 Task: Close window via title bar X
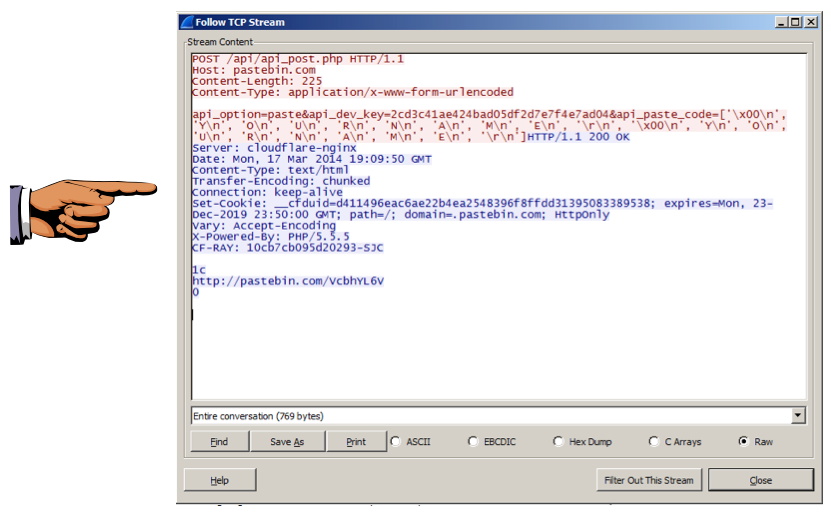coord(811,22)
